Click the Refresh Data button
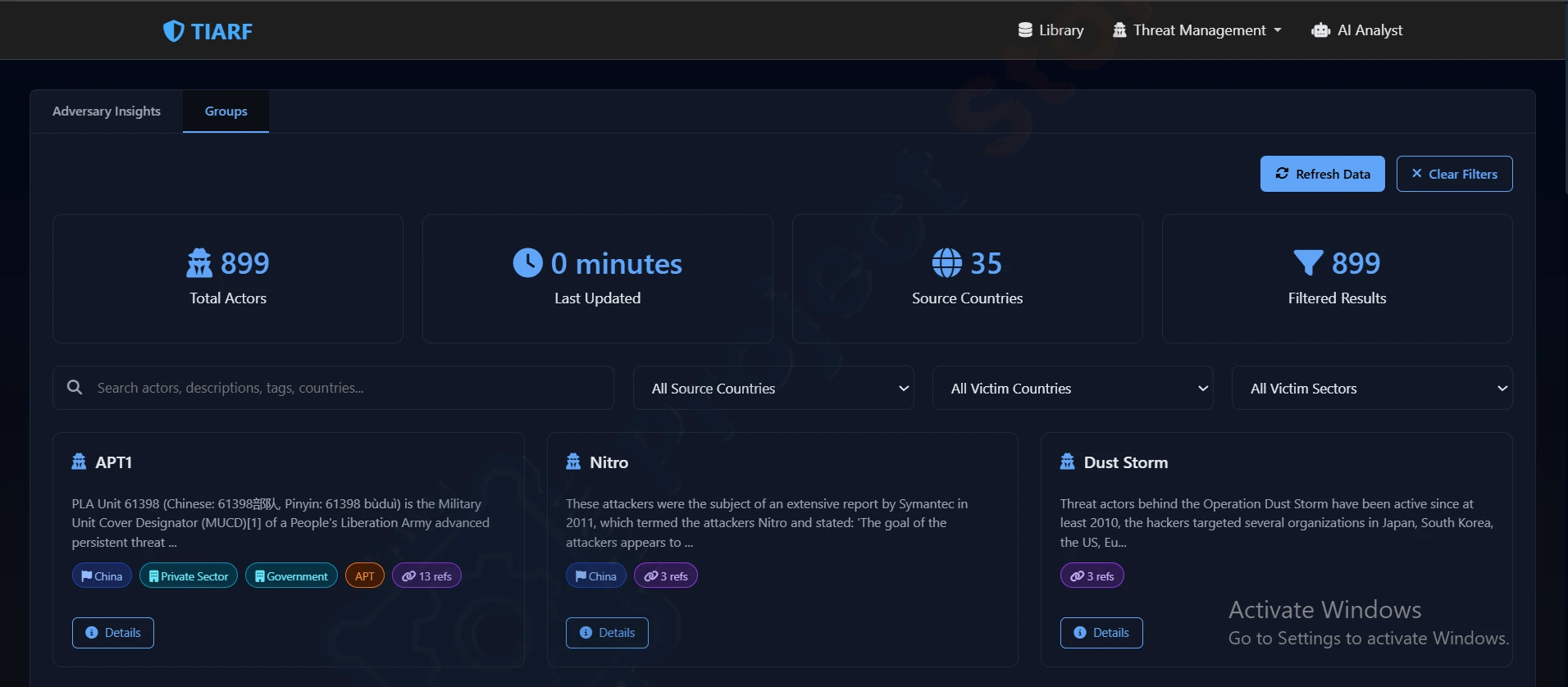This screenshot has width=1568, height=687. pos(1322,174)
